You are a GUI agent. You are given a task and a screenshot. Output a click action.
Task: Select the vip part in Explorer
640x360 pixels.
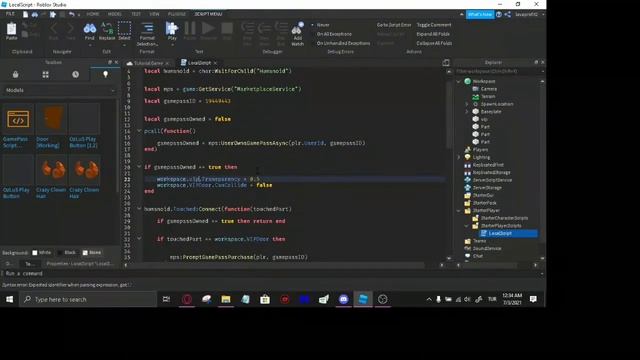point(484,119)
